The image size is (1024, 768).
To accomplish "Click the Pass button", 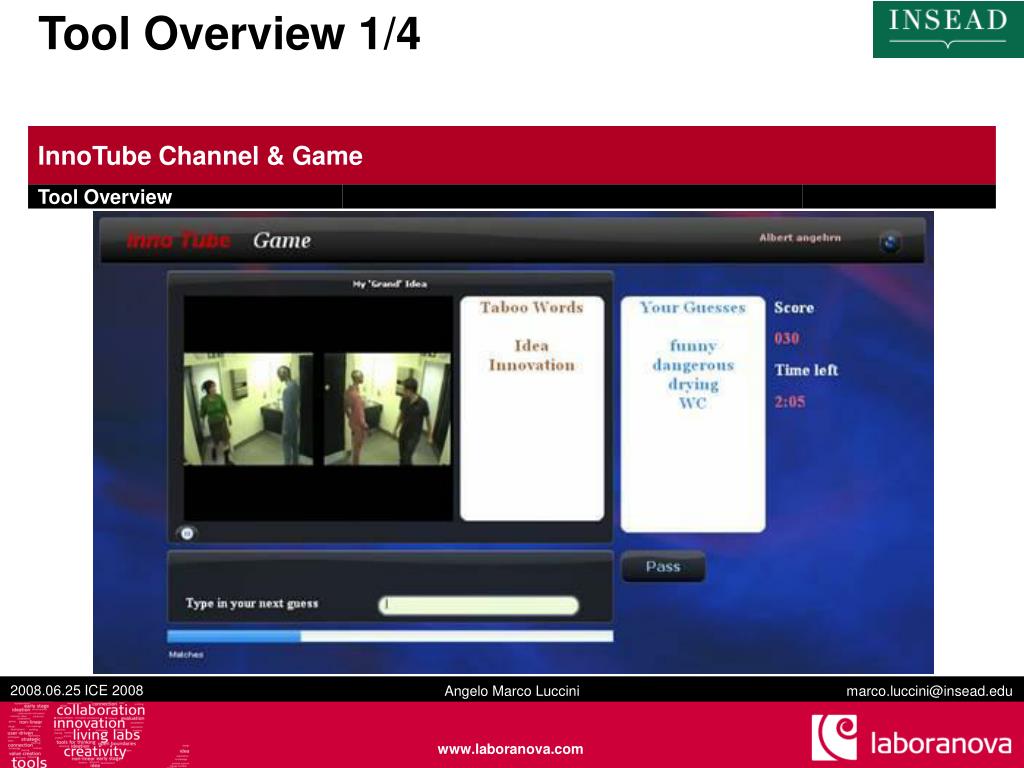I will coord(663,566).
